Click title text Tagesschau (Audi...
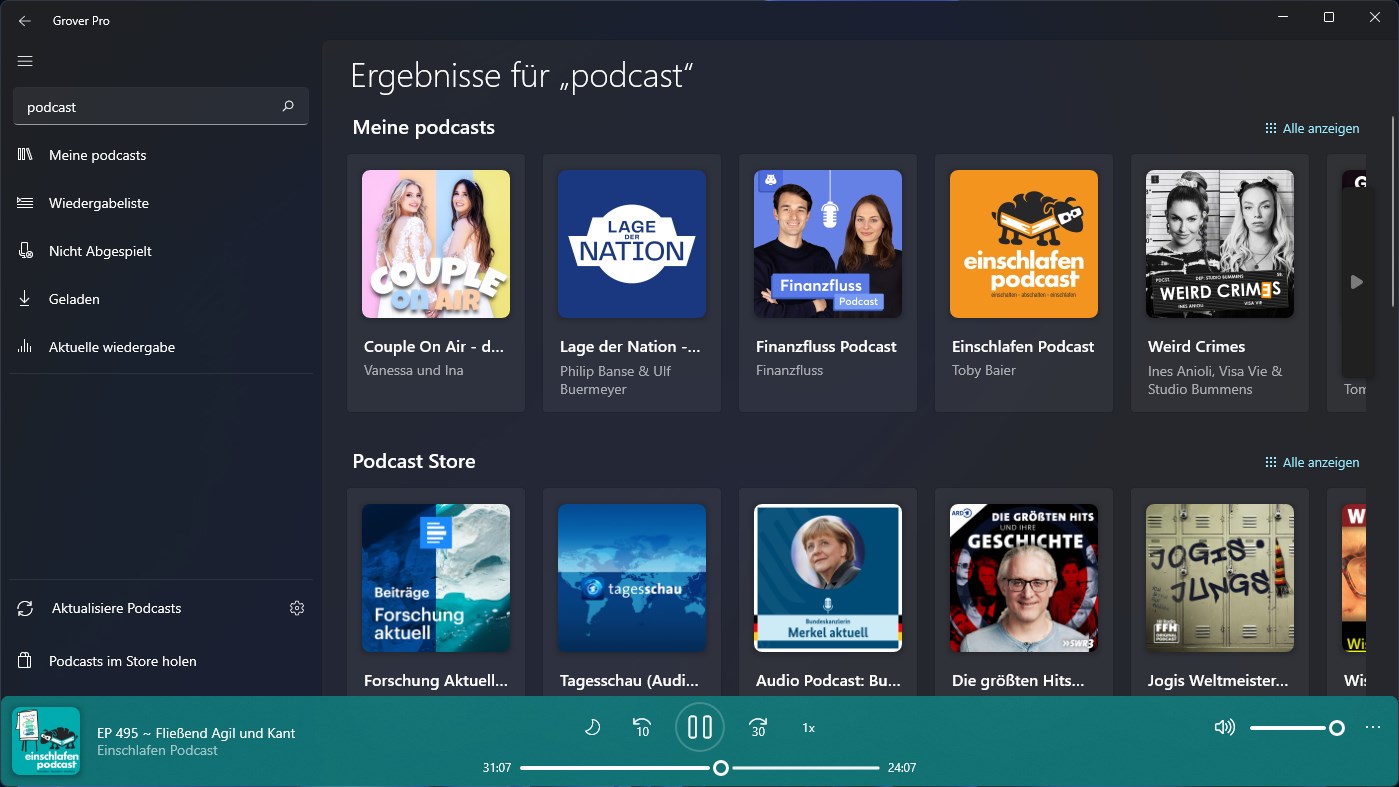This screenshot has width=1399, height=787. pyautogui.click(x=630, y=681)
